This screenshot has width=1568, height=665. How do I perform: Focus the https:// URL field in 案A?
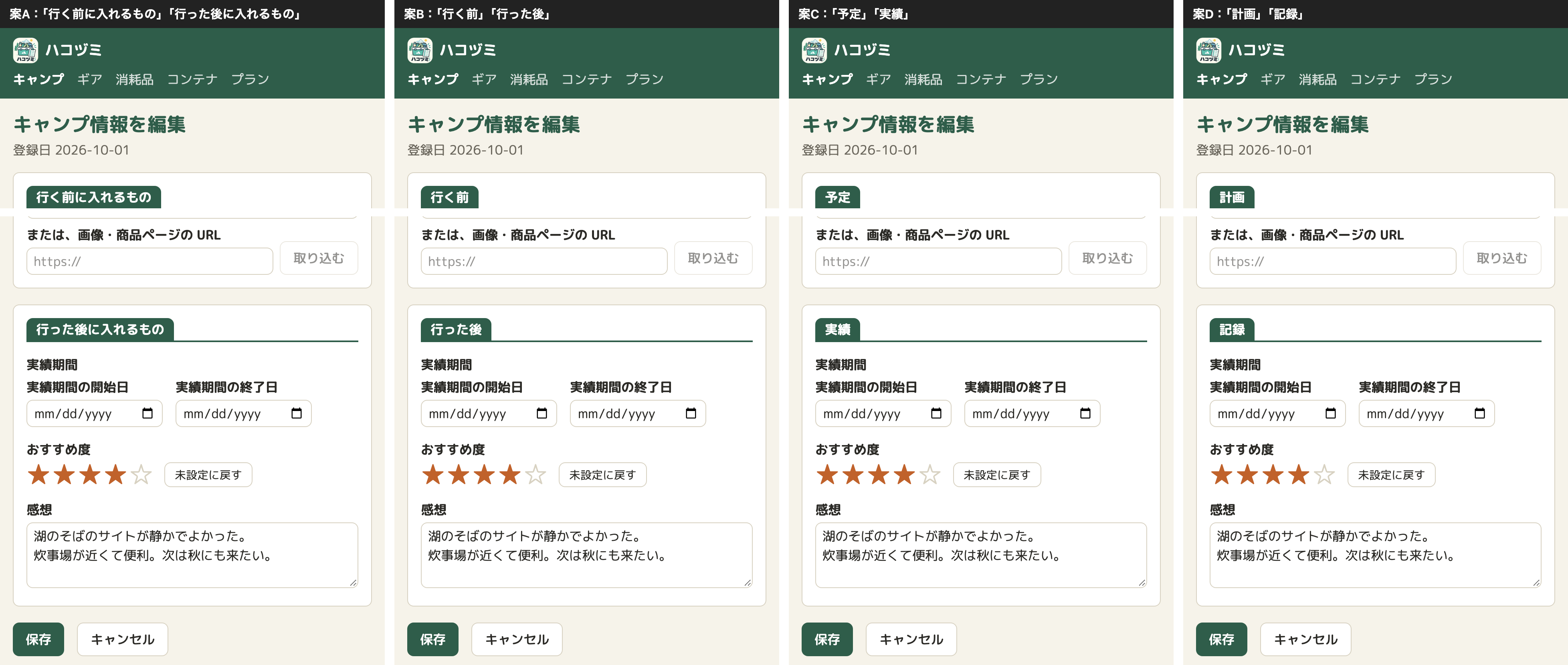150,261
